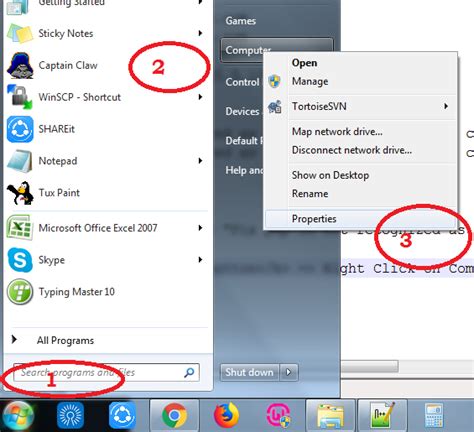Open Notepad icon in Start menu
474x432 pixels.
20,161
